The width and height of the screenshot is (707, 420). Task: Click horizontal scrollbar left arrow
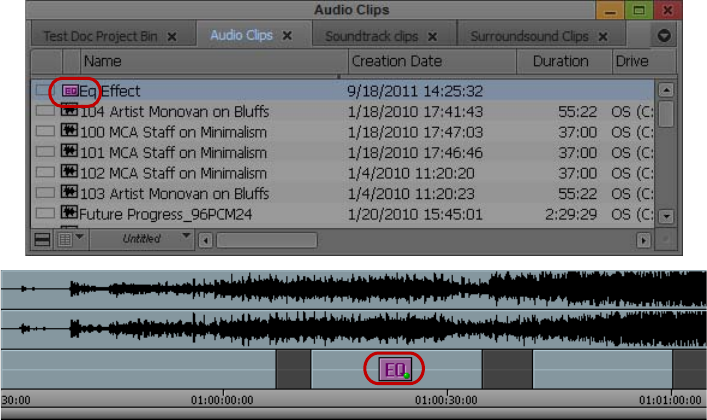pos(206,240)
